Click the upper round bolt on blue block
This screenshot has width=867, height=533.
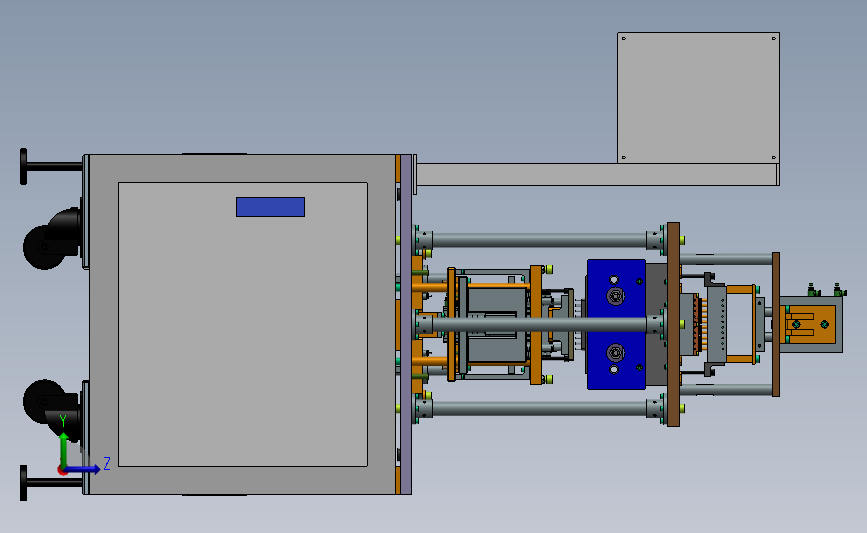[x=615, y=296]
